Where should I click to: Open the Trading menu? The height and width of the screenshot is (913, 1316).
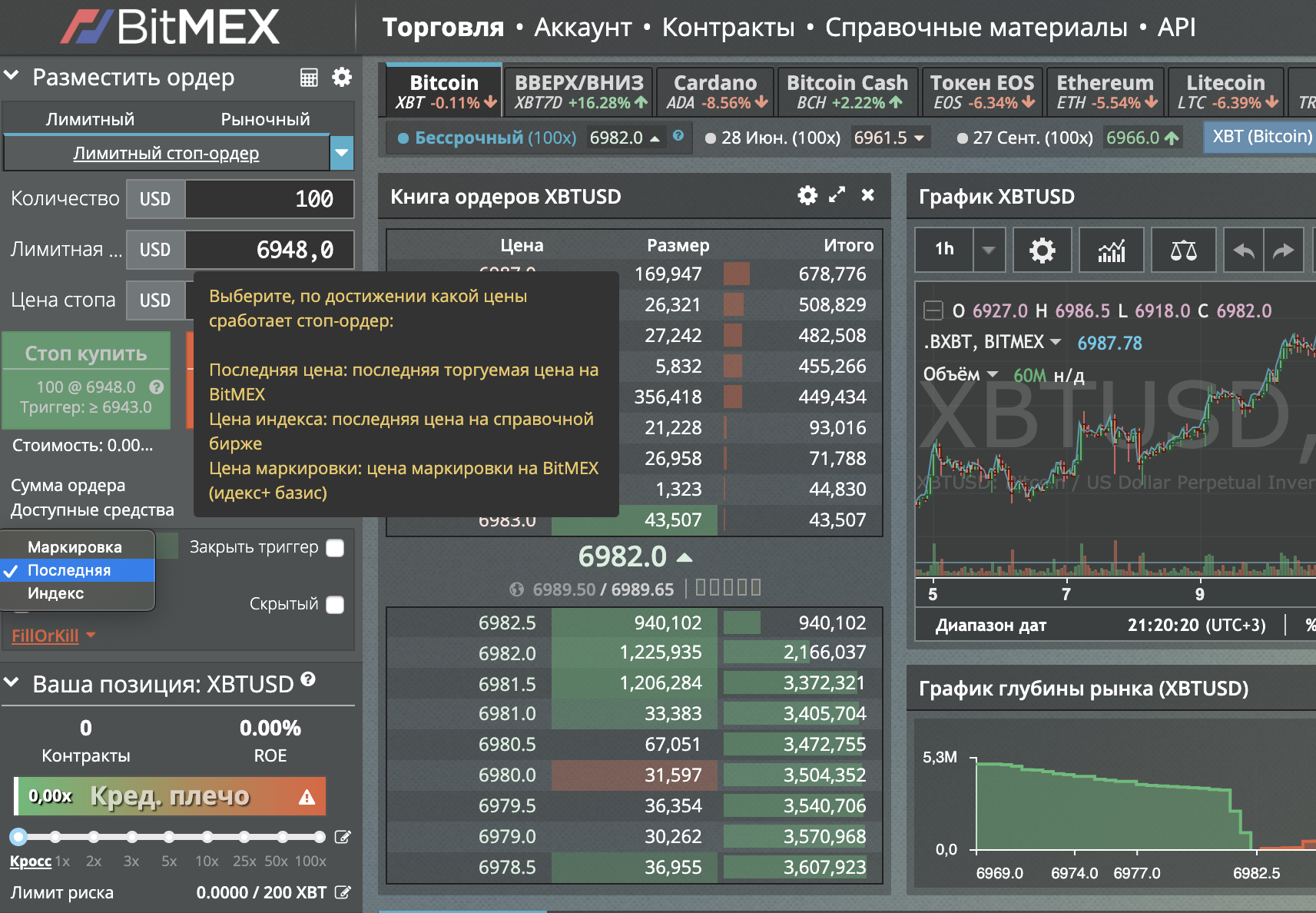point(443,28)
